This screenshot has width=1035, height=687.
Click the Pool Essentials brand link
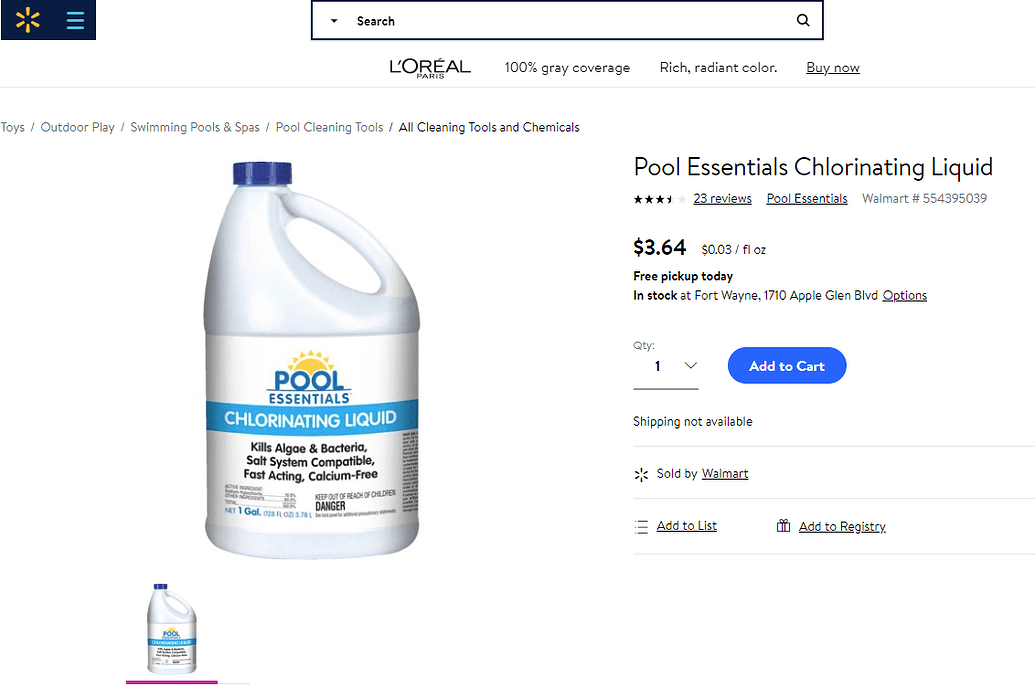point(806,198)
